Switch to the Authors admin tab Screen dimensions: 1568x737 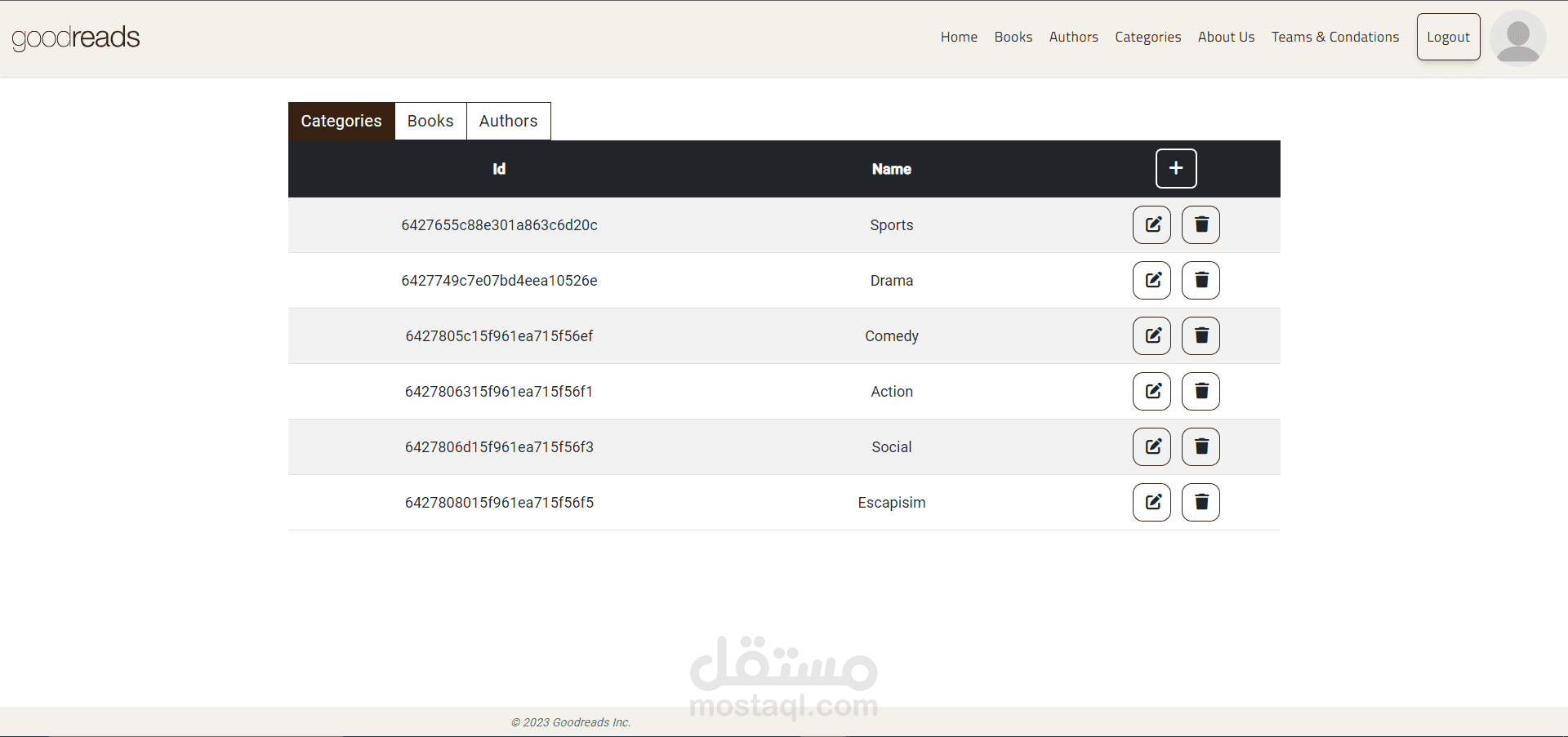coord(508,121)
